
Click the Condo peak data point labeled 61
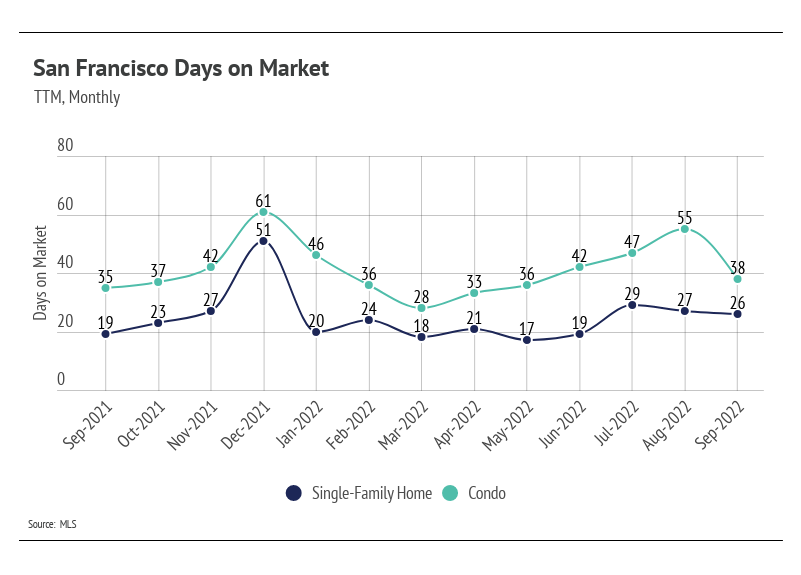click(263, 212)
